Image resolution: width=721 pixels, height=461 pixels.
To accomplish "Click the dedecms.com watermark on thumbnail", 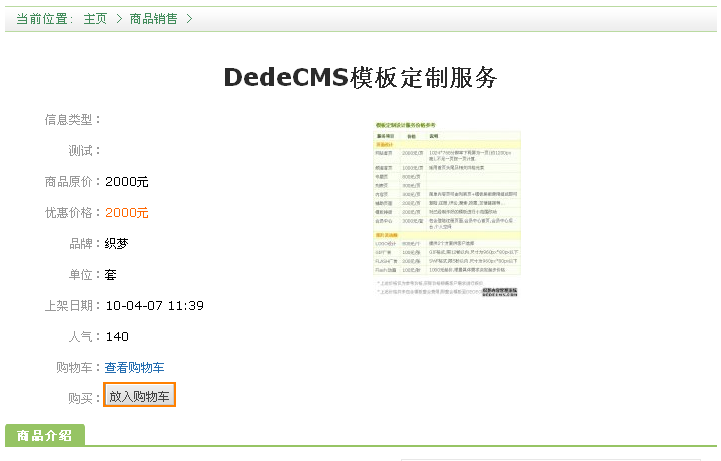I will click(x=499, y=292).
